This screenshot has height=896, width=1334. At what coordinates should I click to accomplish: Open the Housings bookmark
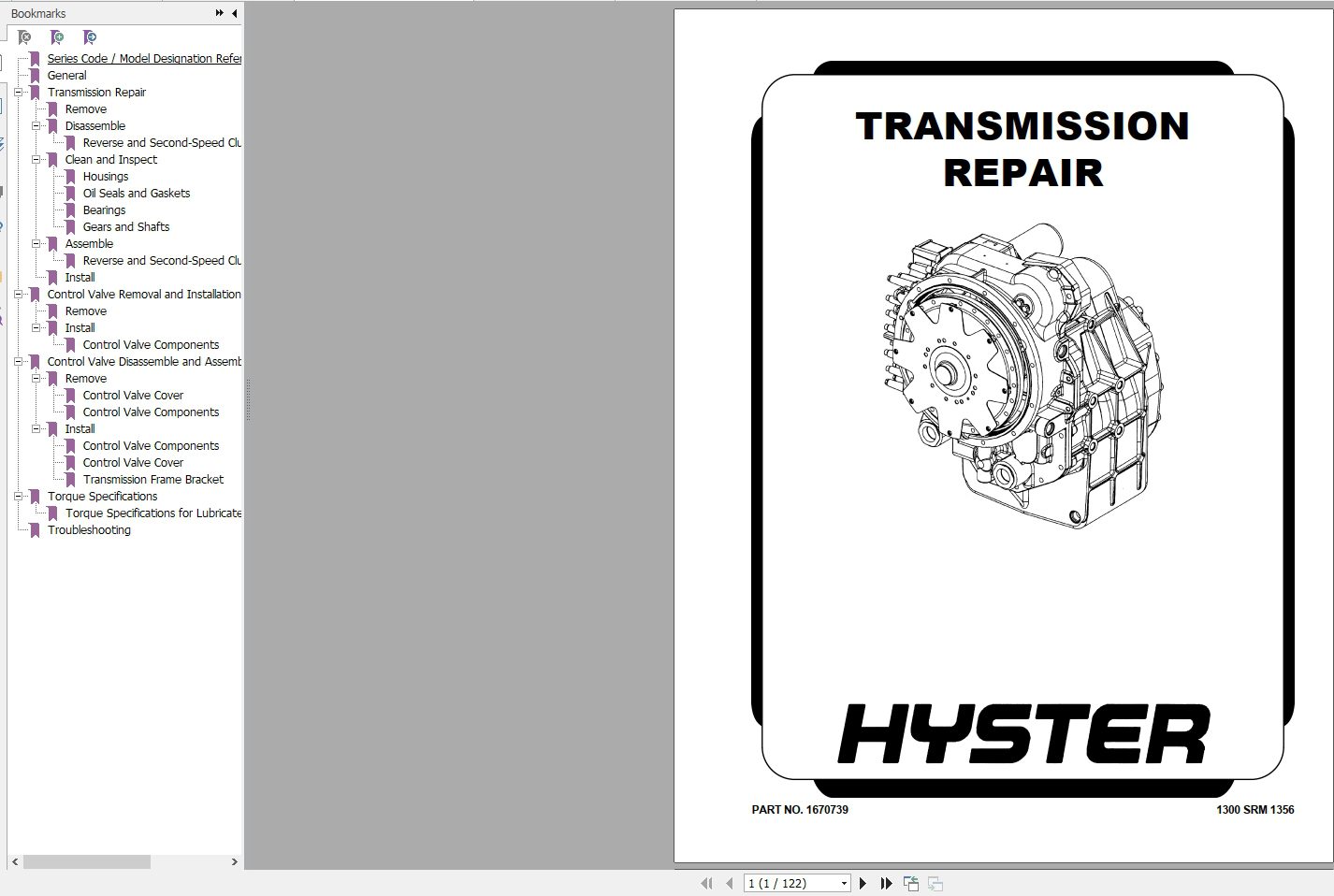105,177
